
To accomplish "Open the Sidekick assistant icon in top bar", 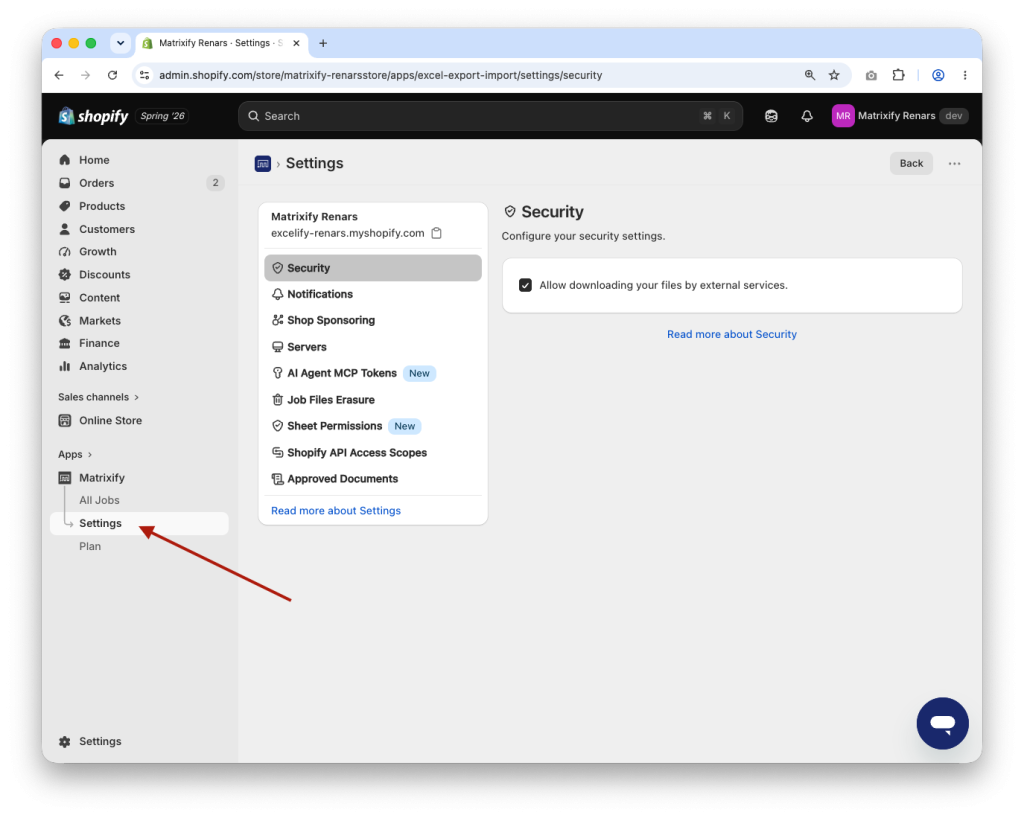I will click(771, 116).
